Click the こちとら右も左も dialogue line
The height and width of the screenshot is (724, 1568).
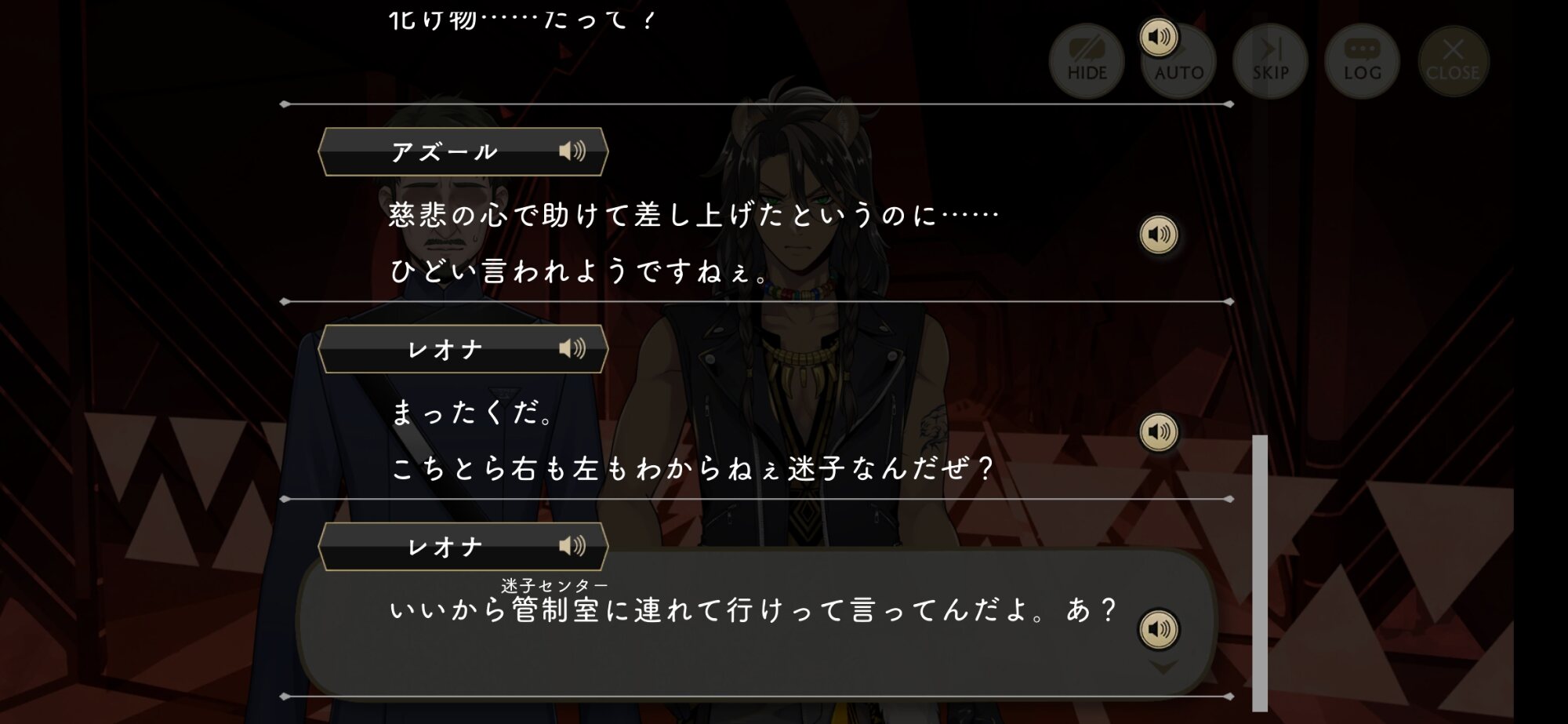(693, 468)
